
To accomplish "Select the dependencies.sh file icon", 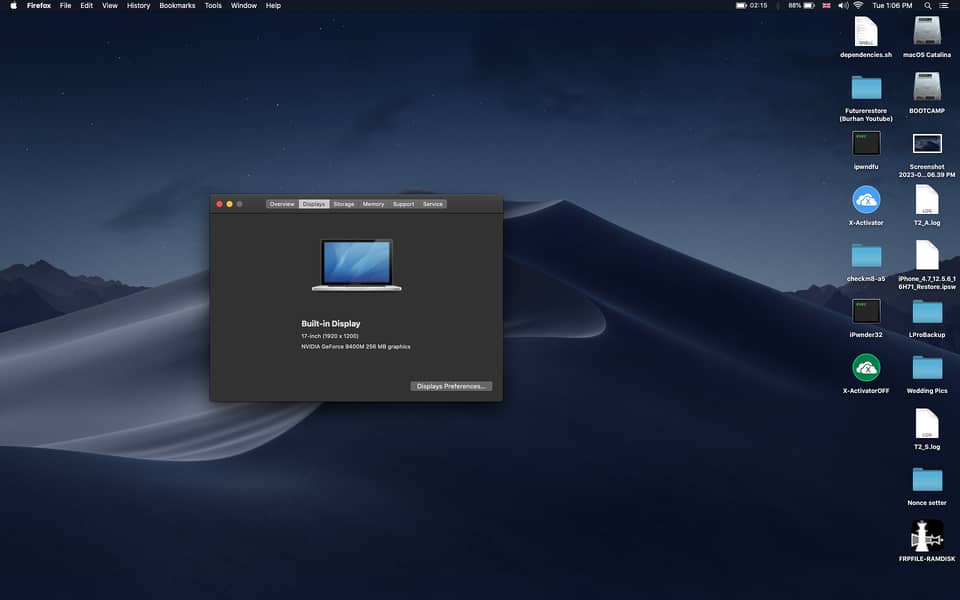I will point(866,31).
